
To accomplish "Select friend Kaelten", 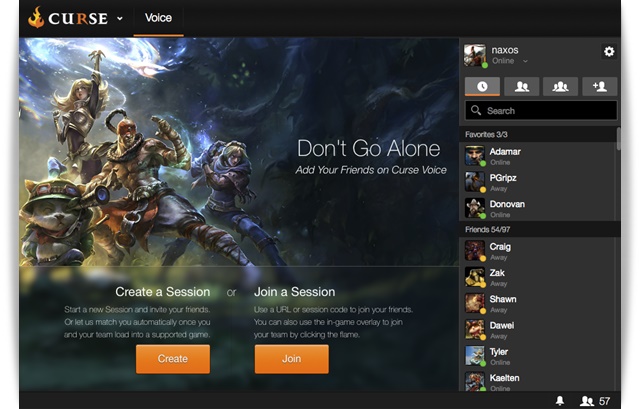I will [x=538, y=381].
